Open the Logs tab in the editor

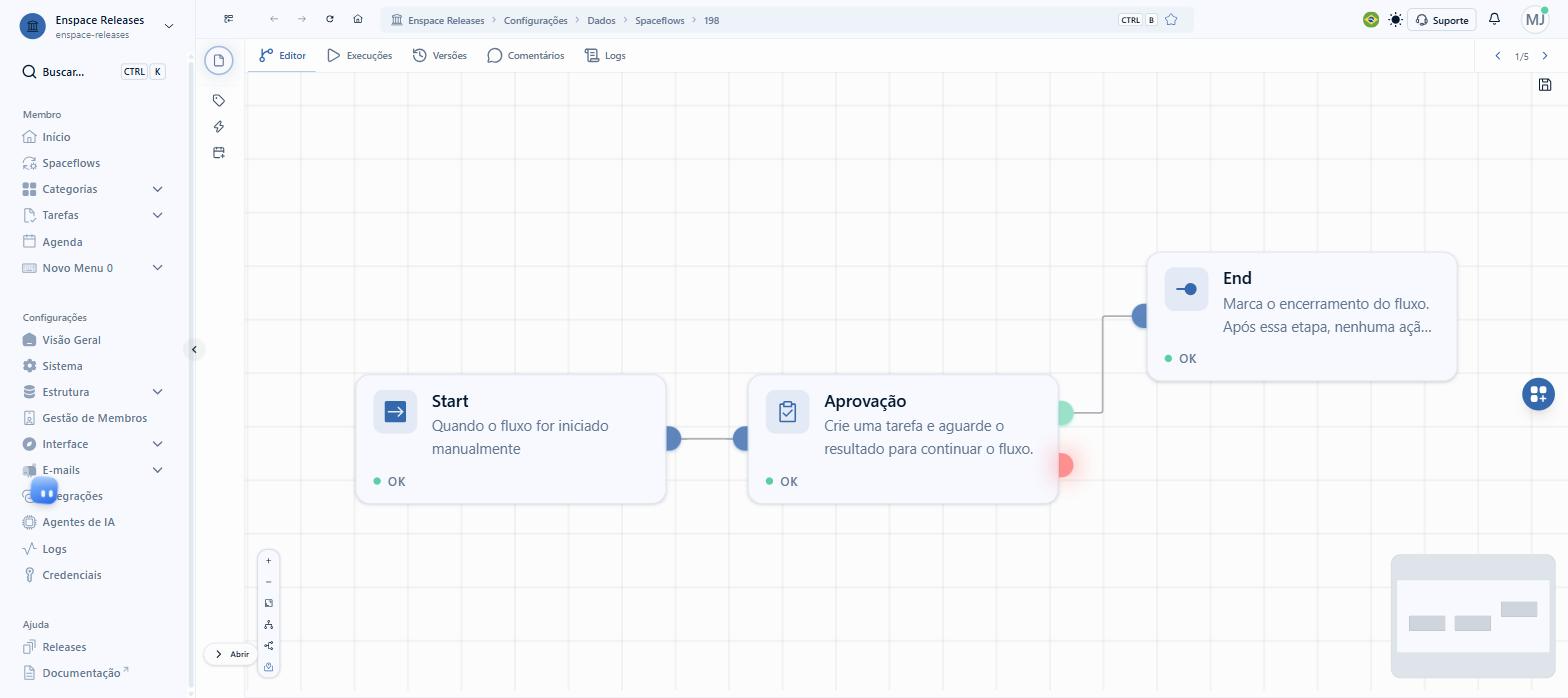(x=605, y=55)
